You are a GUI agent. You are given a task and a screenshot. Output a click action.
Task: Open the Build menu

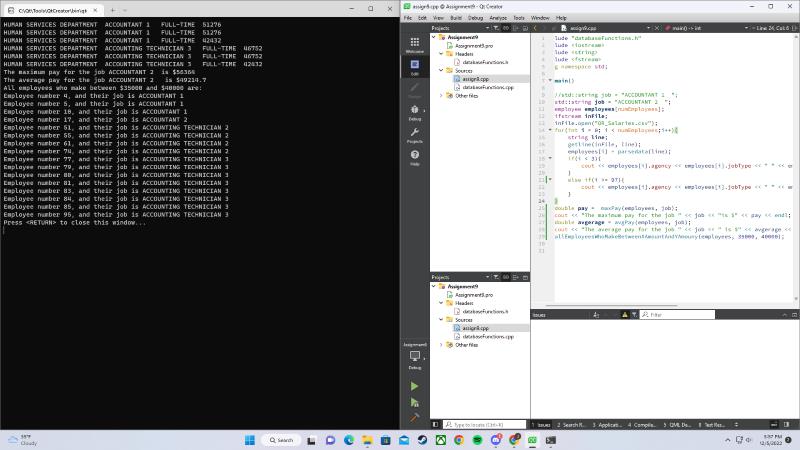point(456,18)
